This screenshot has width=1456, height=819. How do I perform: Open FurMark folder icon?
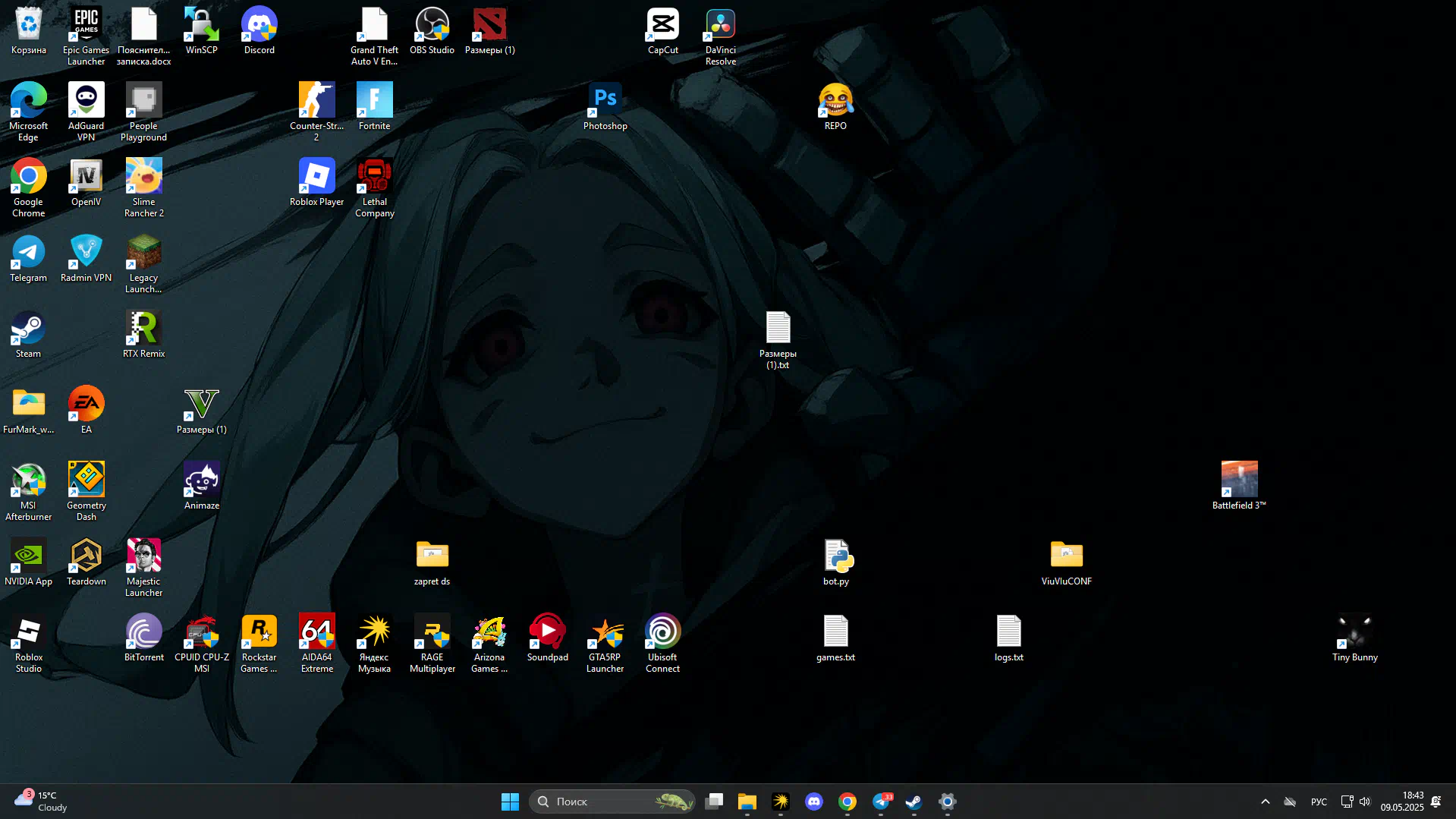click(29, 411)
